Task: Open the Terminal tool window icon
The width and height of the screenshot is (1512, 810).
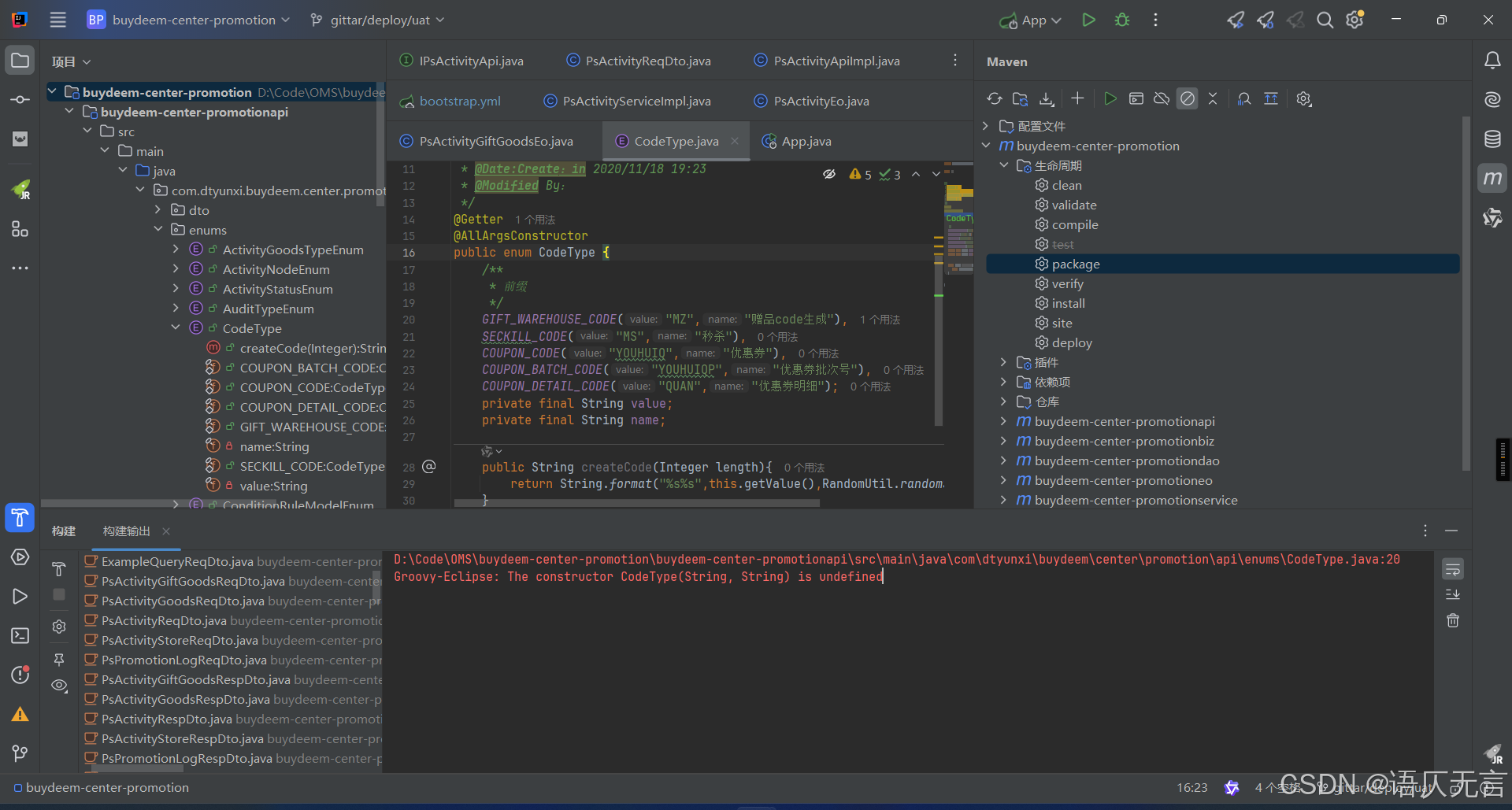Action: point(20,635)
